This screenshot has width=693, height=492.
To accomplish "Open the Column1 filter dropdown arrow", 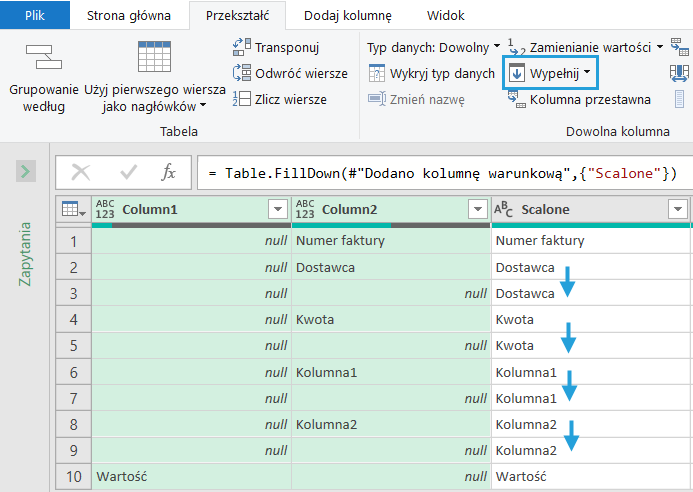I will click(x=277, y=209).
